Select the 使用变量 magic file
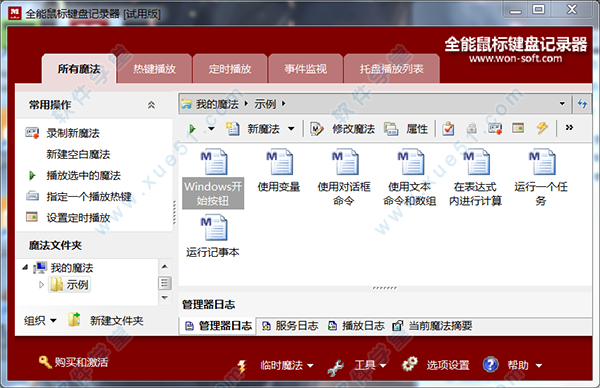Screen dimensions: 600x388 (279, 171)
